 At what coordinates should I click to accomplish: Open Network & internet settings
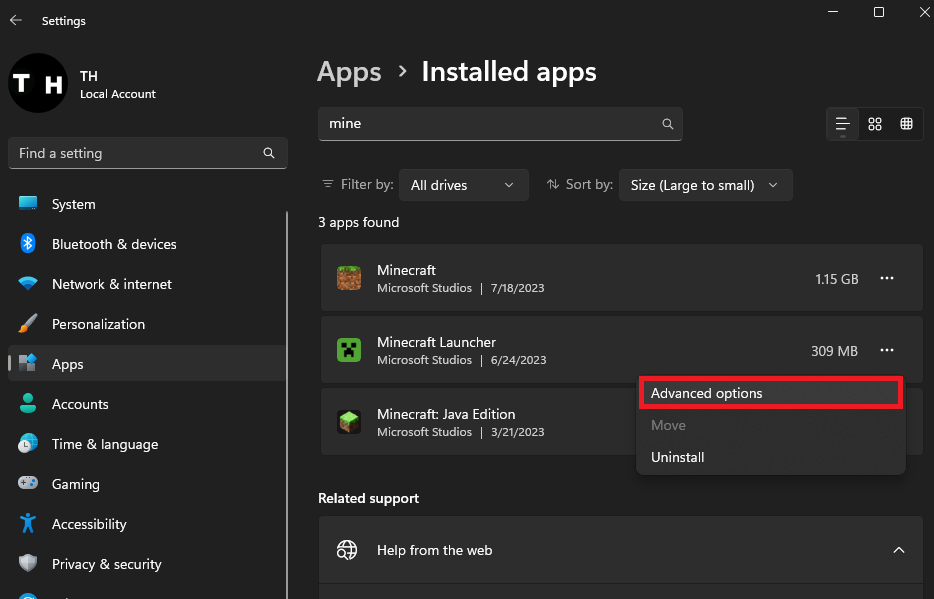(x=147, y=283)
